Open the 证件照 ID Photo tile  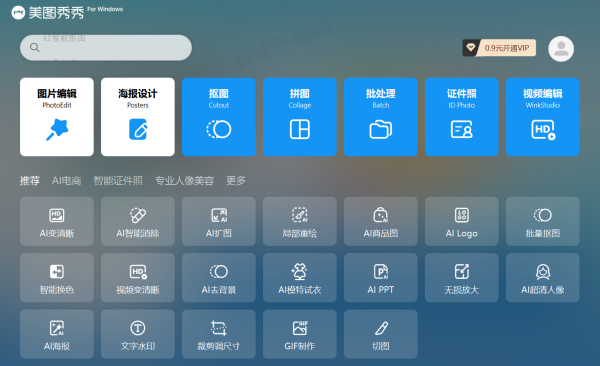[461, 117]
